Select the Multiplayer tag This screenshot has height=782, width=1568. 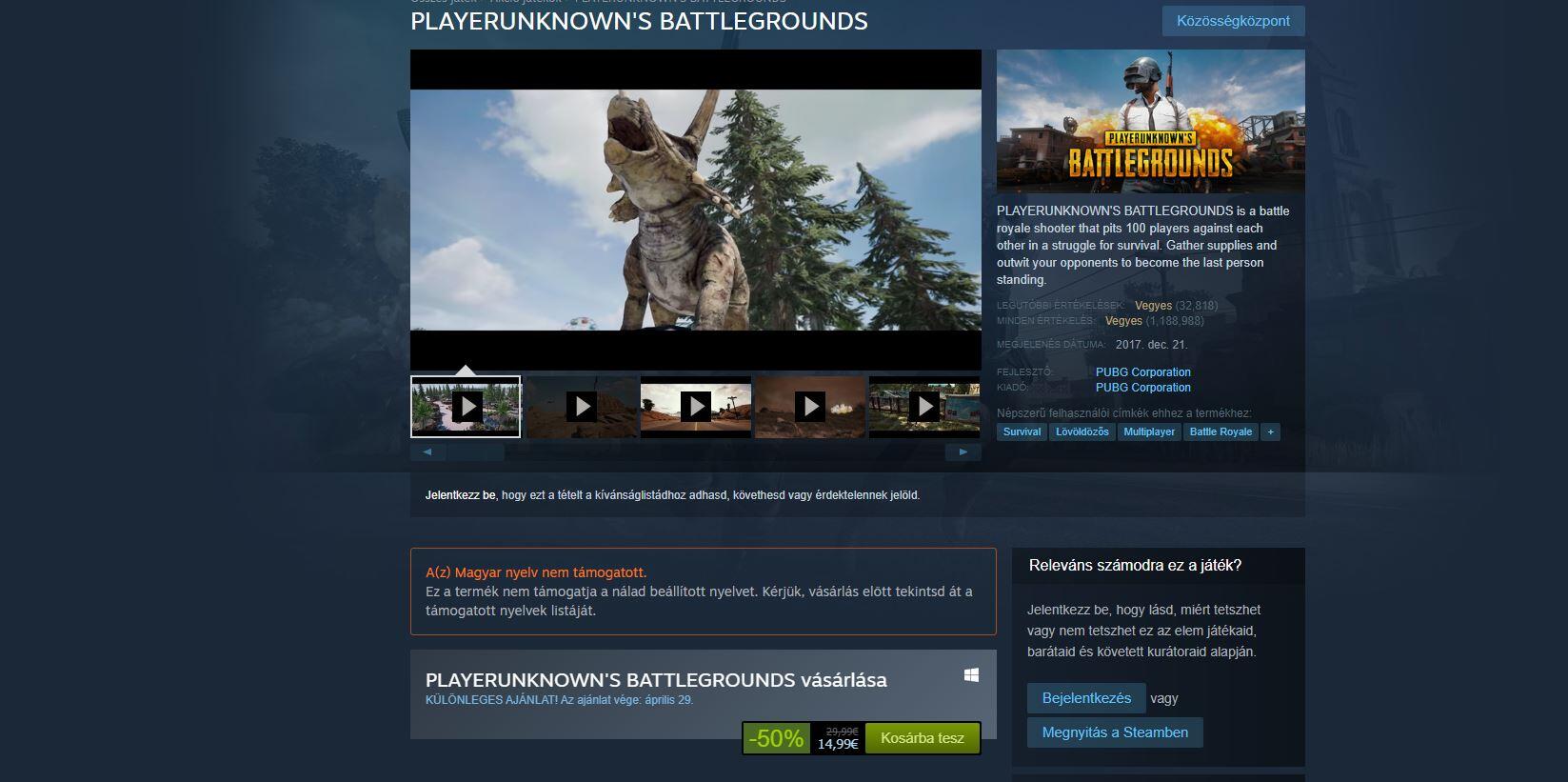[x=1149, y=431]
